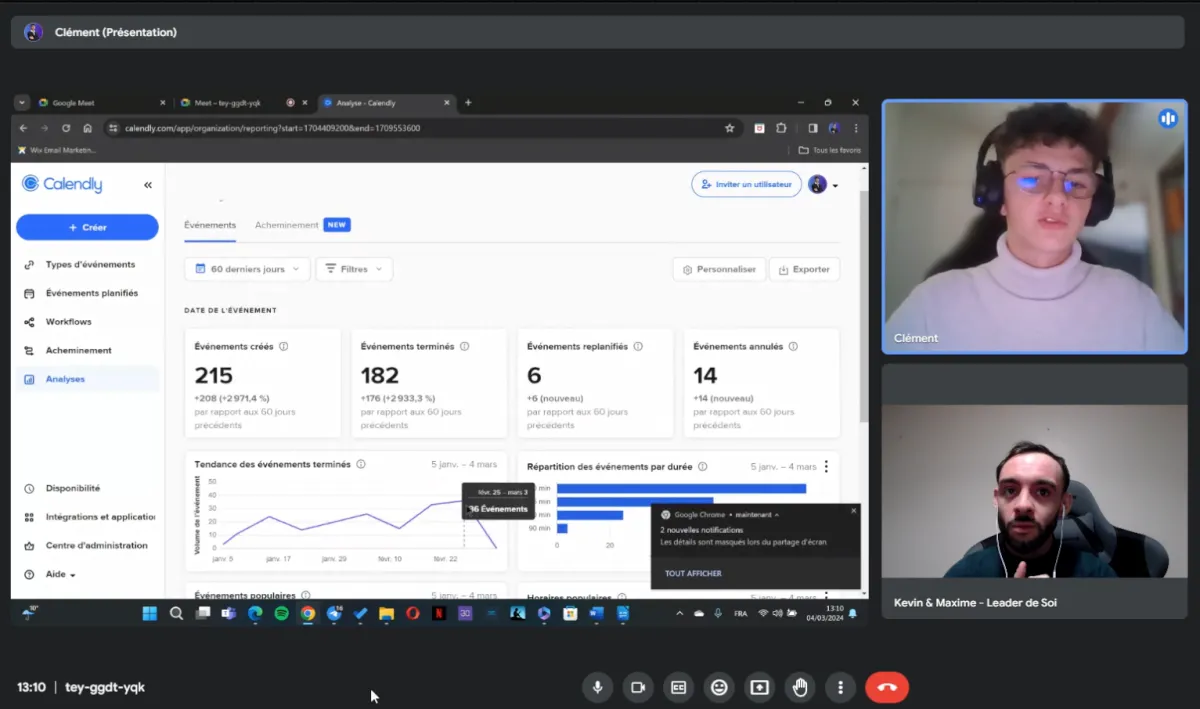
Task: Toggle the microphone in Meet controls
Action: 598,687
